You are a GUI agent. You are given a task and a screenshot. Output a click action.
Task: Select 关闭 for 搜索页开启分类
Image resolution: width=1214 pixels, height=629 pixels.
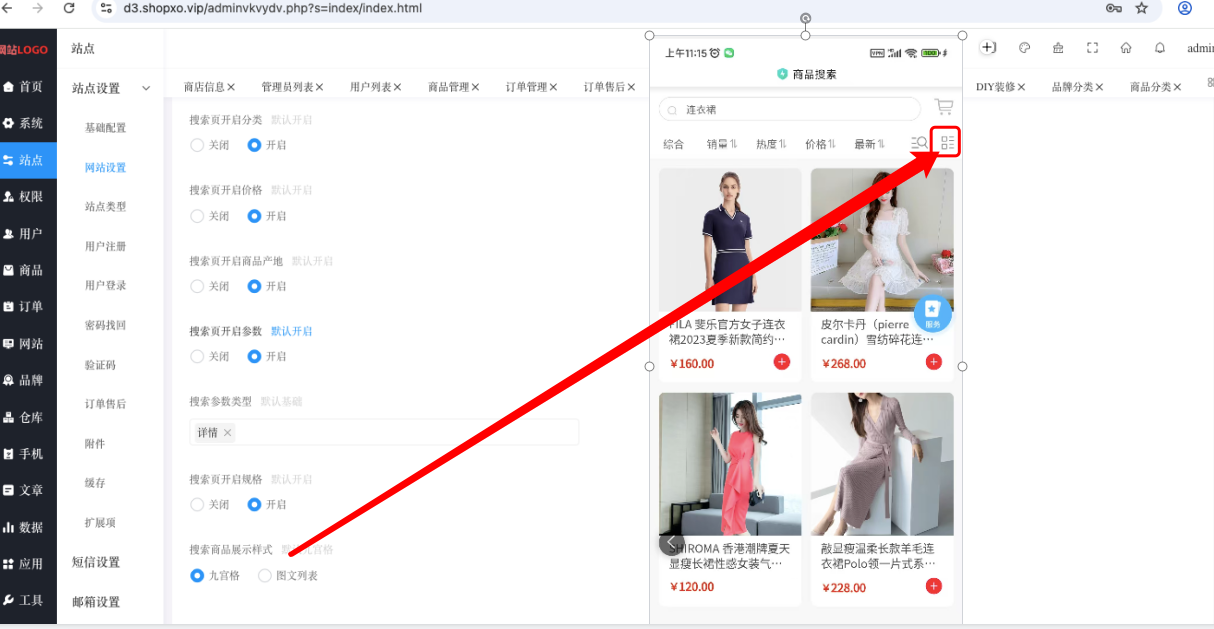pos(210,145)
